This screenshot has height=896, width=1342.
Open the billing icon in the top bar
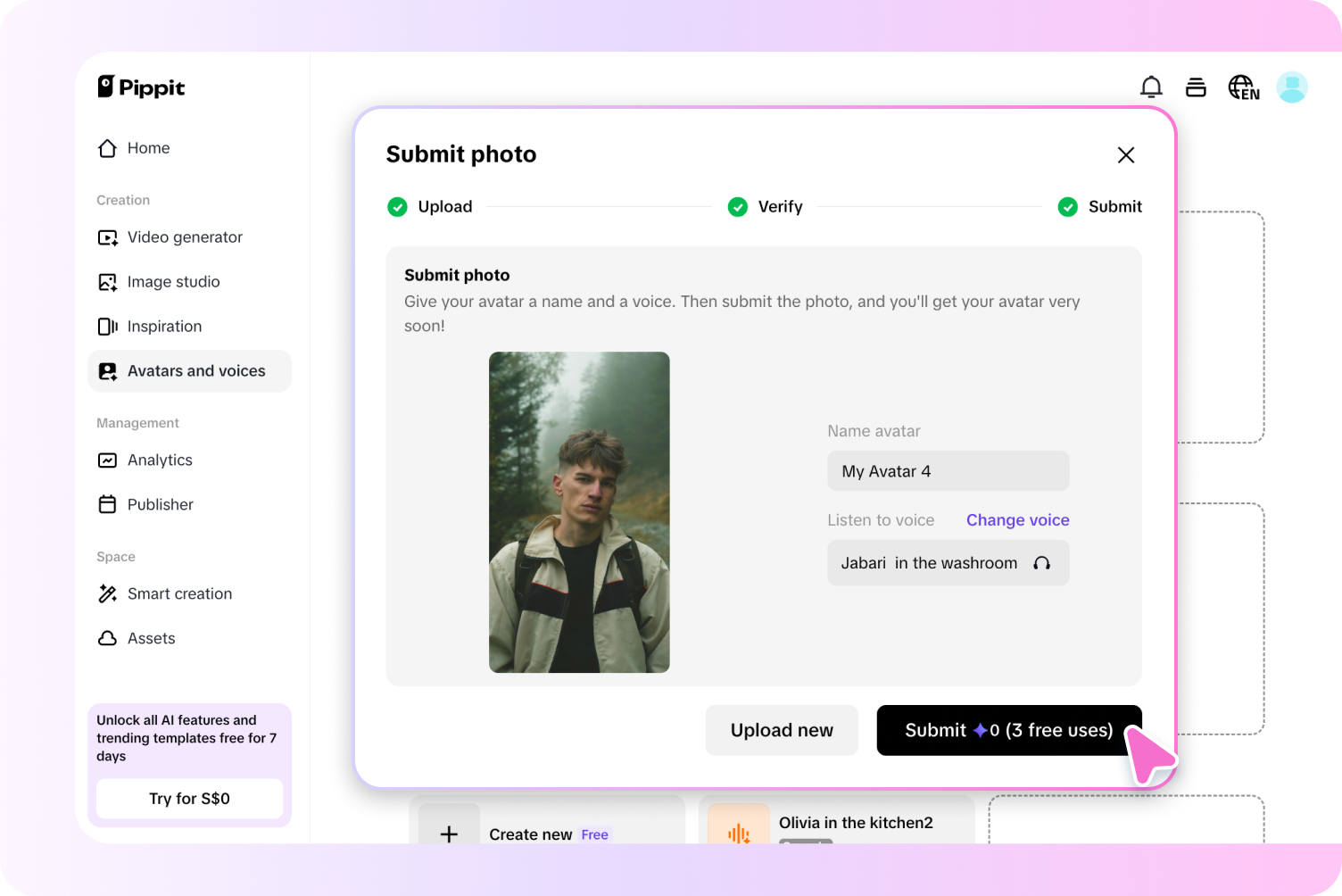coord(1196,87)
